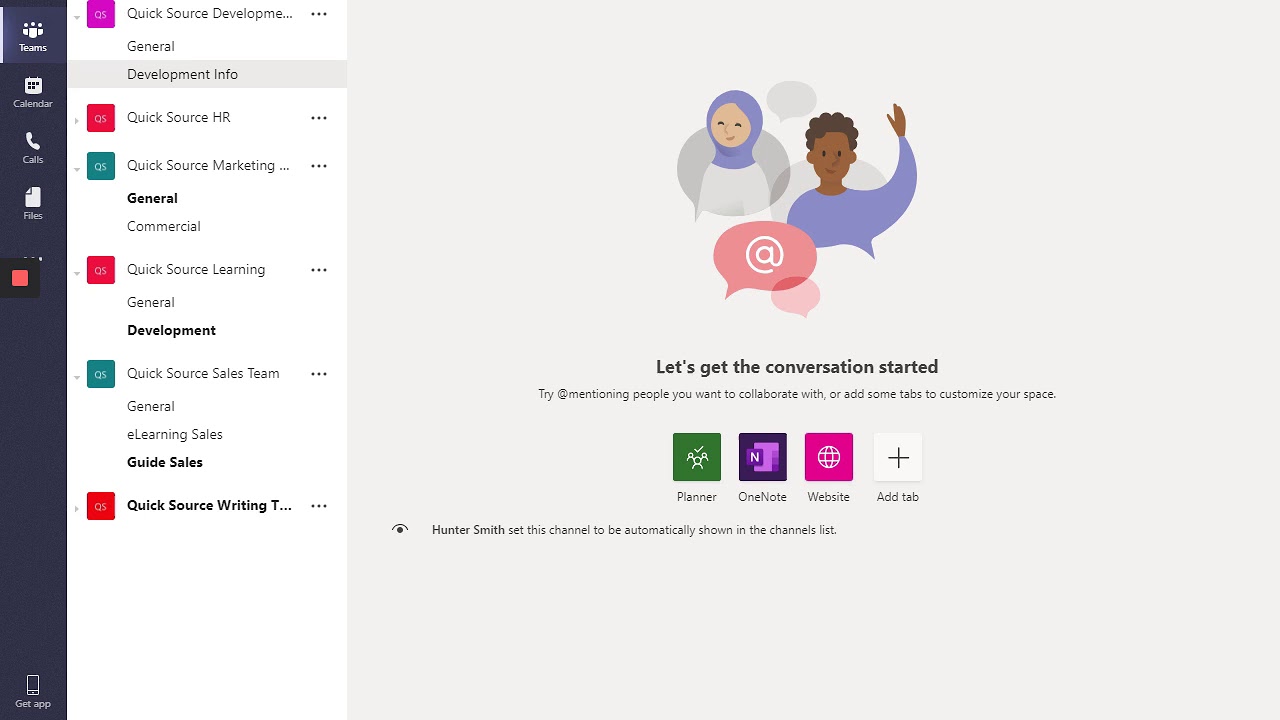
Task: Open the Planner tab tile
Action: (x=697, y=458)
